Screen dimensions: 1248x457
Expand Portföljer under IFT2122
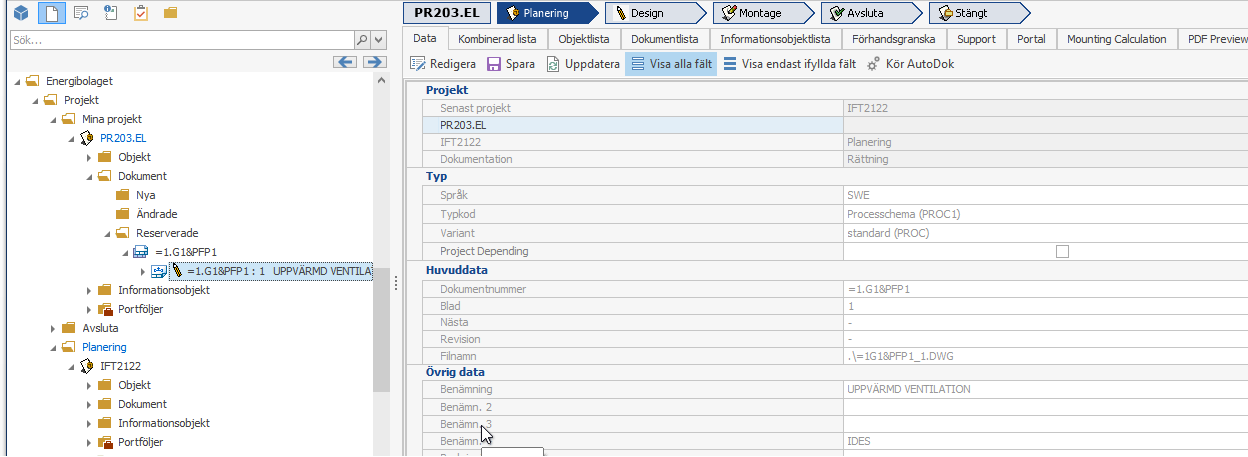coord(89,442)
